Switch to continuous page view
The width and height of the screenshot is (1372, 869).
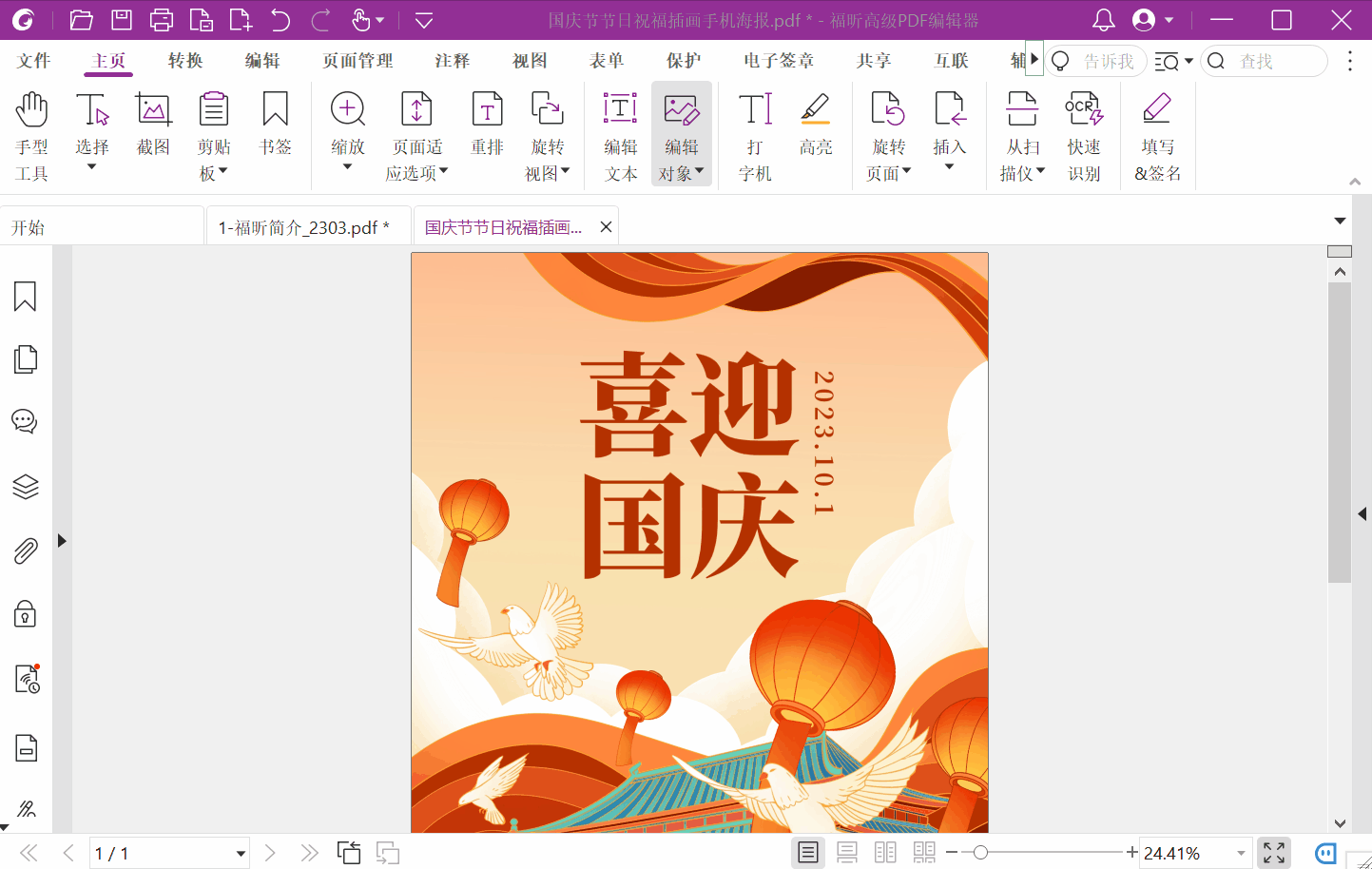coord(847,853)
